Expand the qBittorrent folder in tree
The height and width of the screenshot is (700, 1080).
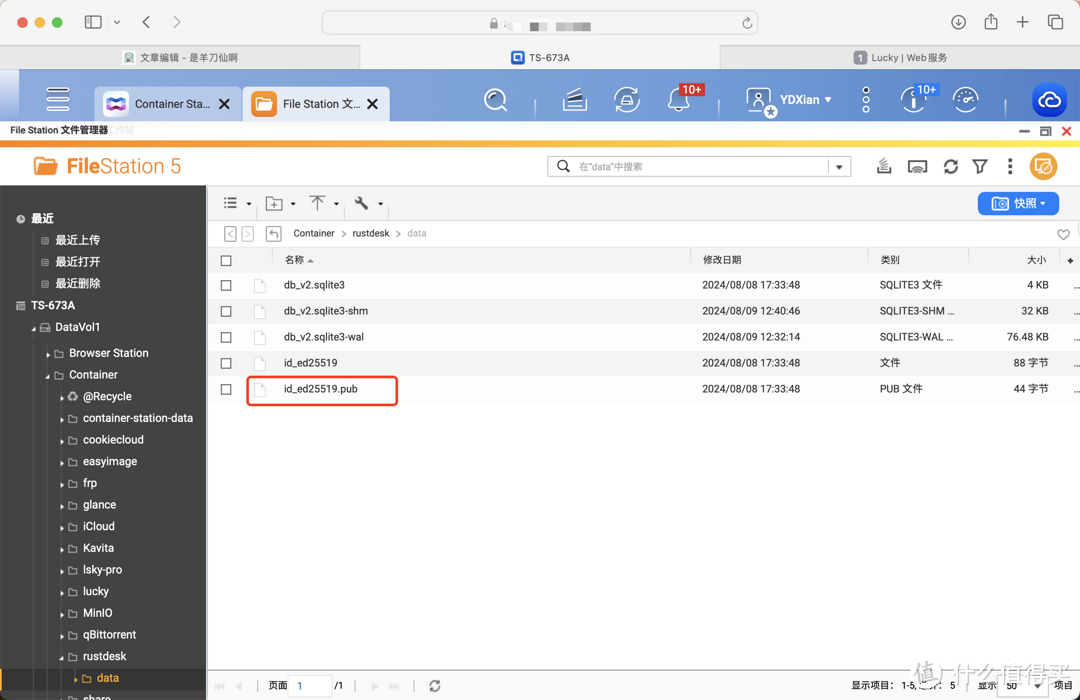[x=62, y=636]
